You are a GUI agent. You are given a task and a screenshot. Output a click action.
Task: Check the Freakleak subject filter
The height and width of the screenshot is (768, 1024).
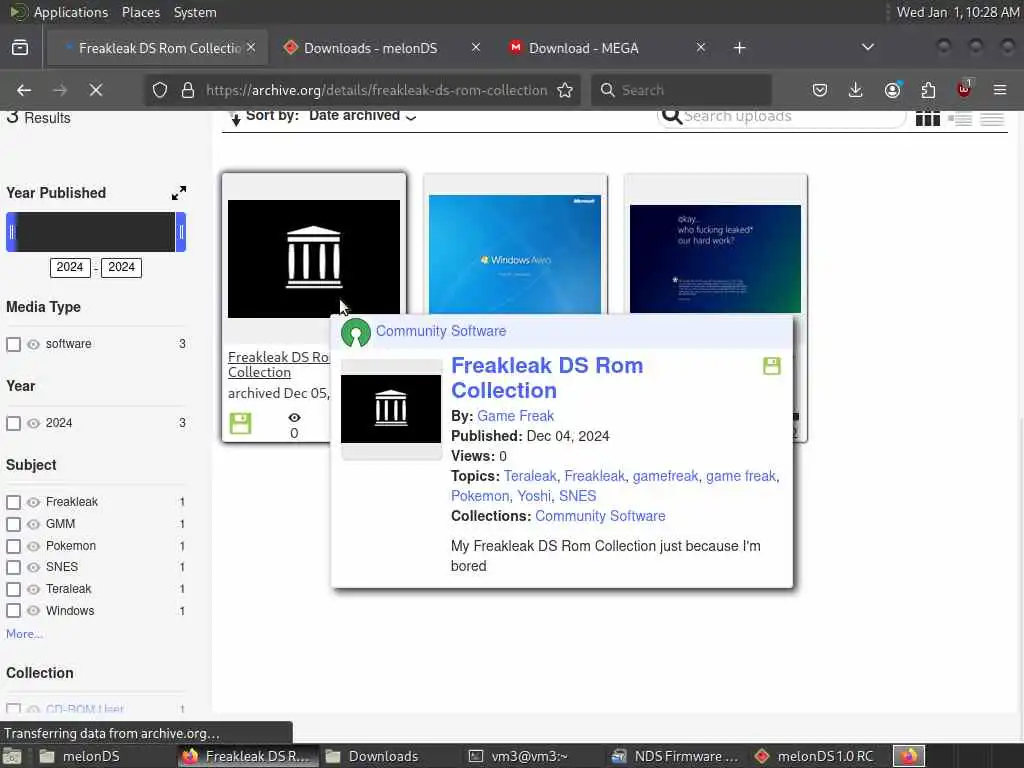click(x=13, y=502)
